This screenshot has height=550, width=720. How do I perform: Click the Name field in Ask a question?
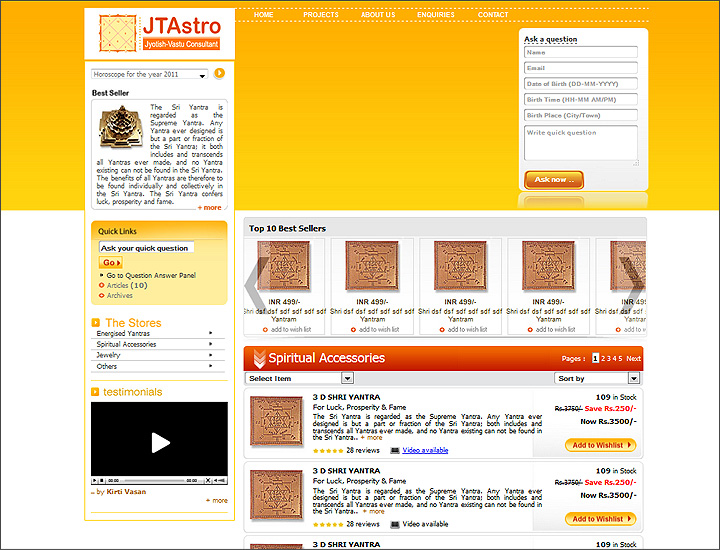(581, 52)
